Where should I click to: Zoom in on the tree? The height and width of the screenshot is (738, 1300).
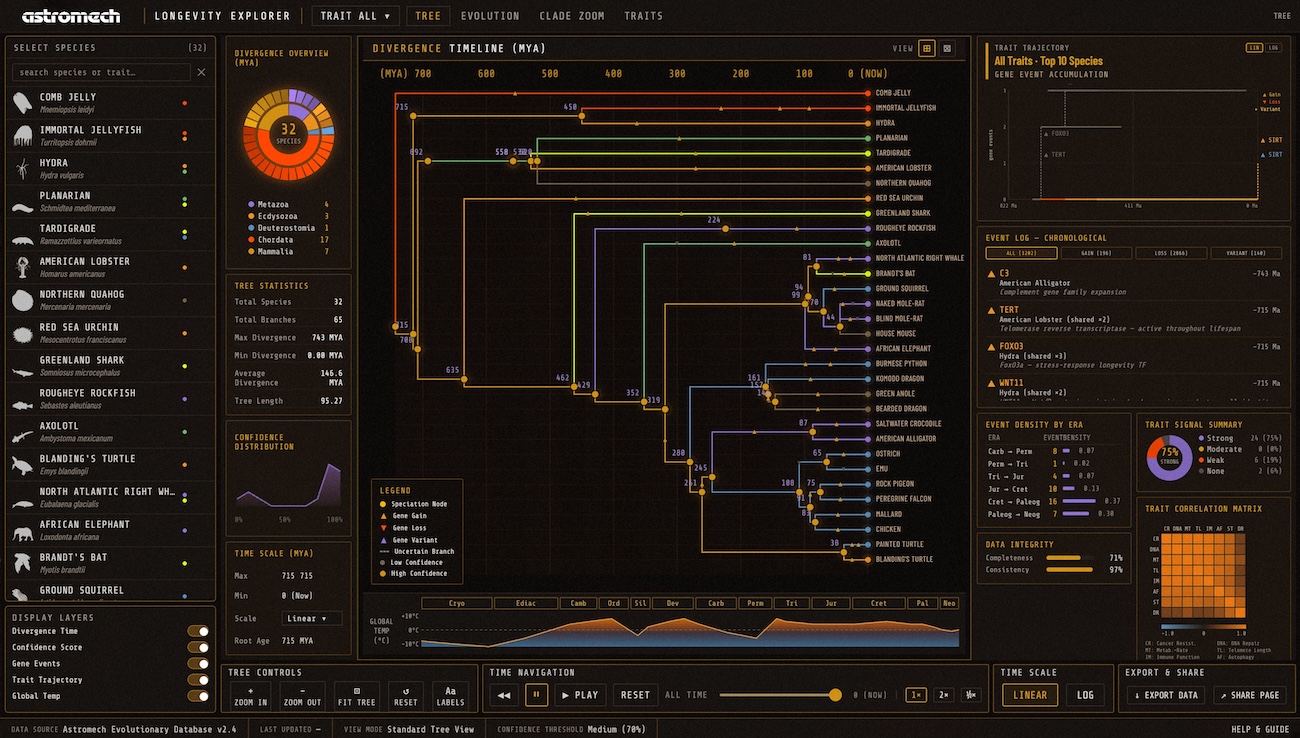tap(250, 696)
